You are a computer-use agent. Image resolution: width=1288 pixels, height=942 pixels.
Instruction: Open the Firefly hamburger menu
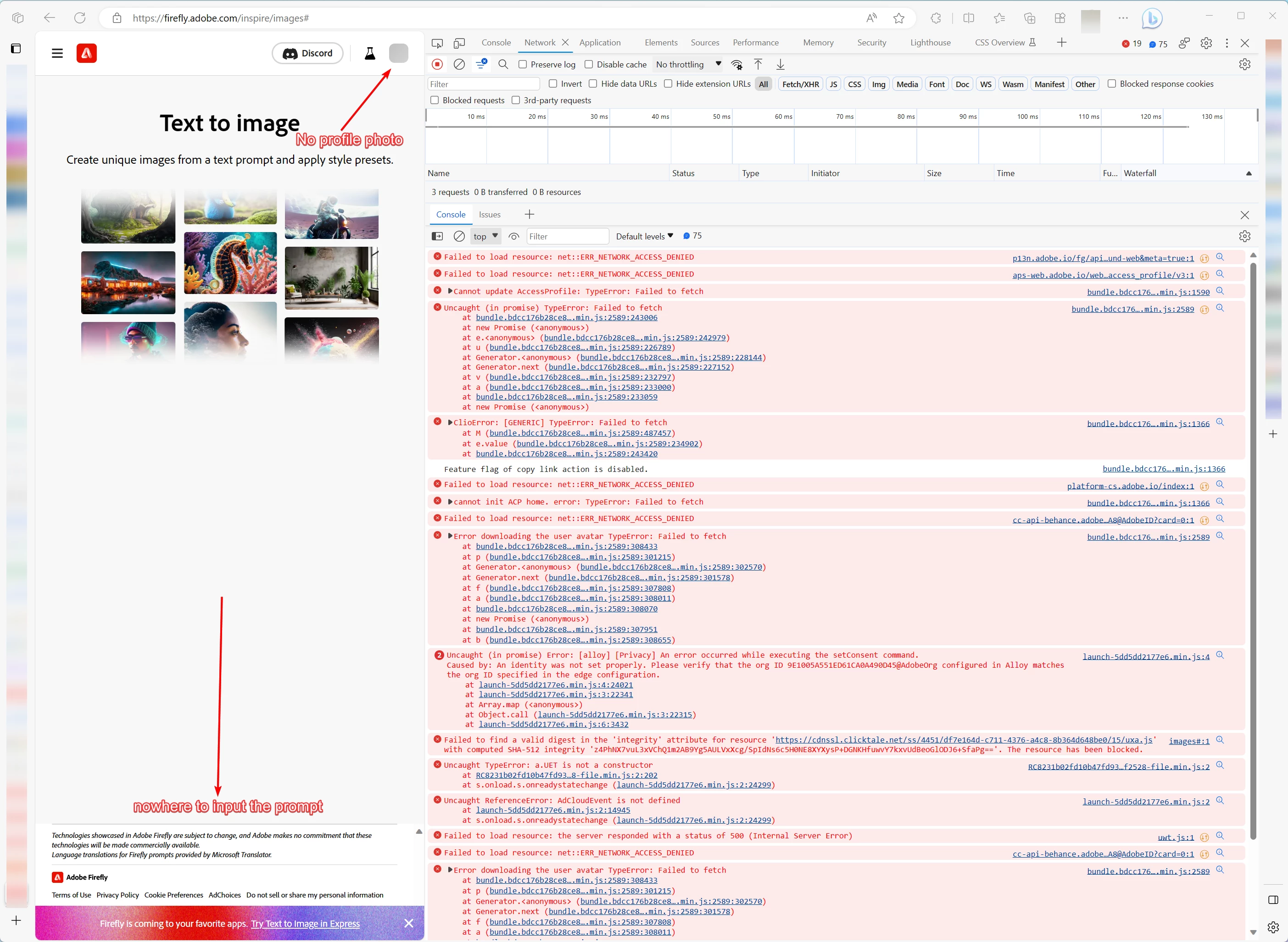coord(57,54)
